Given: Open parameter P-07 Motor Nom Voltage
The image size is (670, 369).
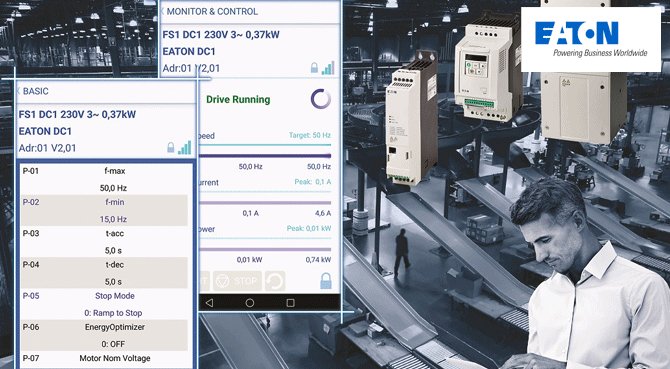Looking at the screenshot, I should 104,360.
